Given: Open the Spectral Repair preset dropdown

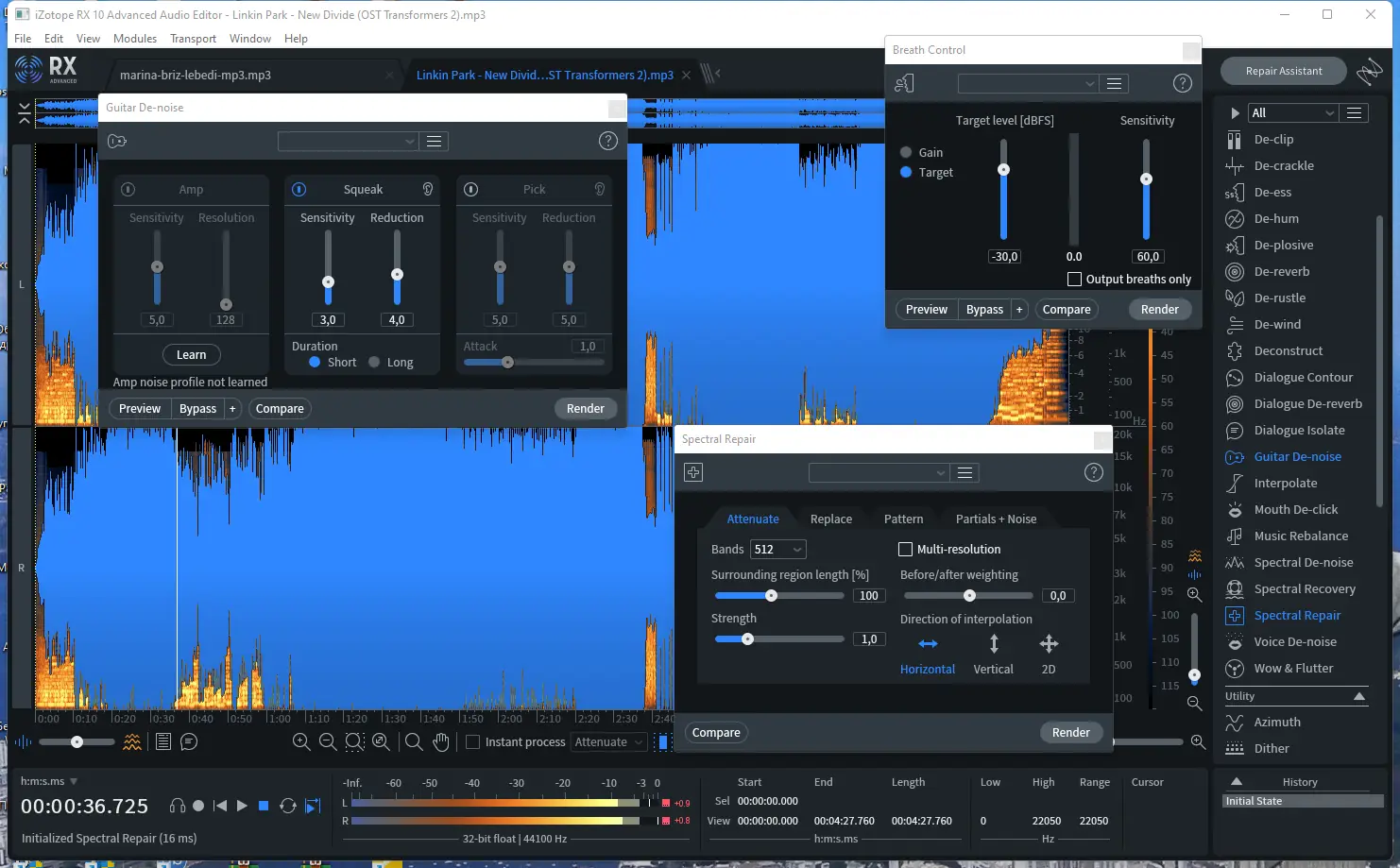Looking at the screenshot, I should 879,472.
